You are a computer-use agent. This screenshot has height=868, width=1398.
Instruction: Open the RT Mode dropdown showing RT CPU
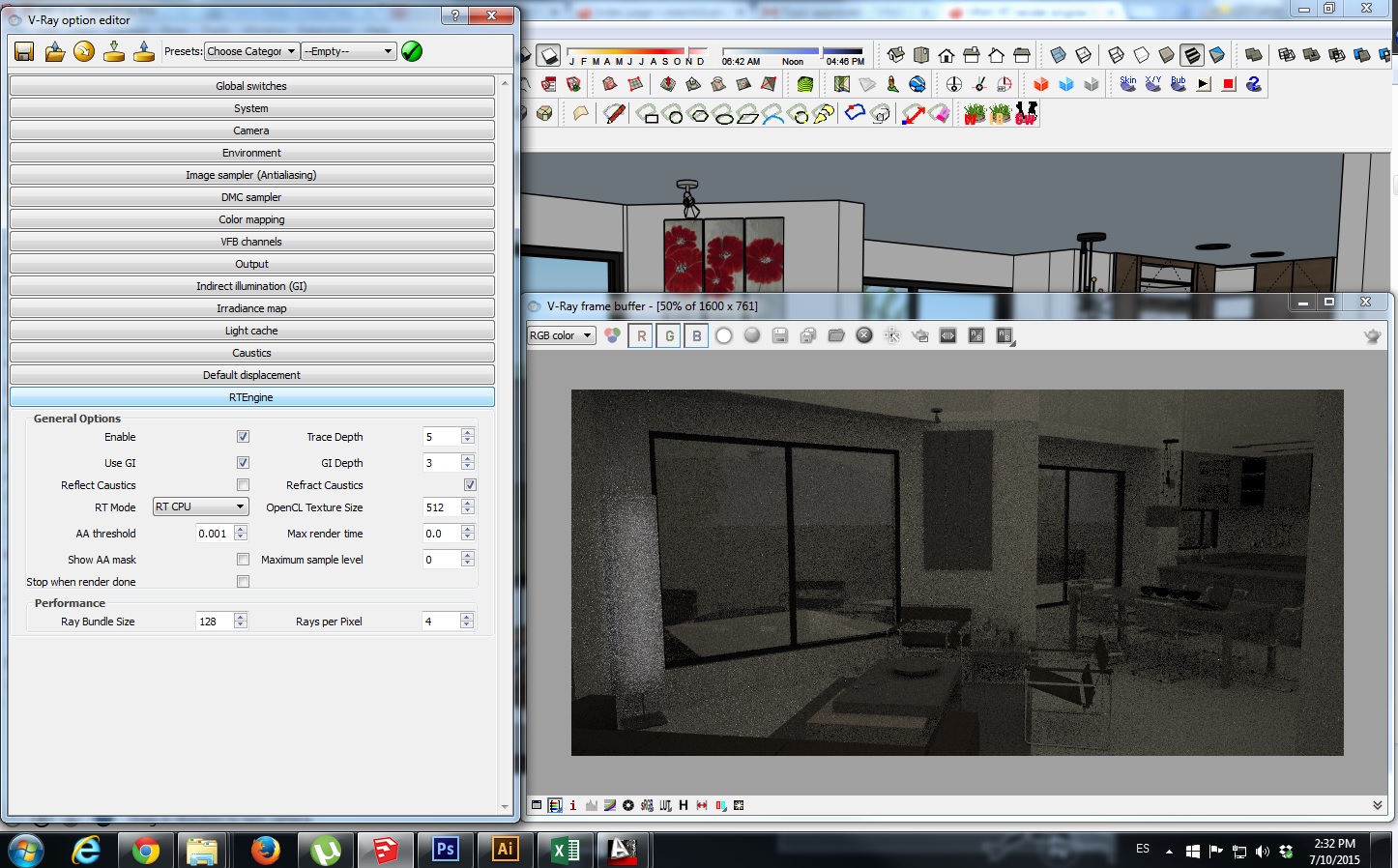tap(201, 506)
